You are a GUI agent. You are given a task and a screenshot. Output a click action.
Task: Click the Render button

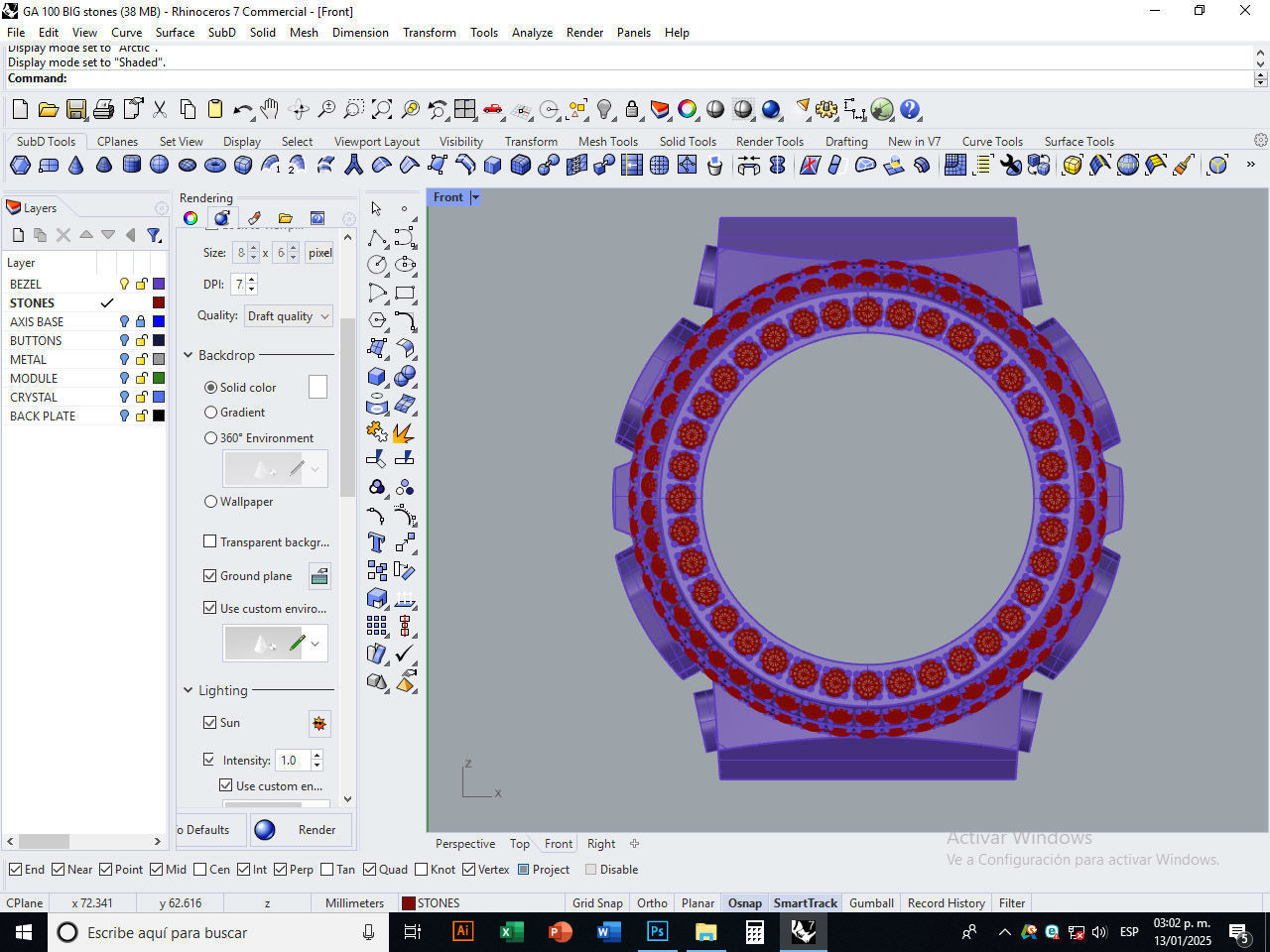(300, 830)
